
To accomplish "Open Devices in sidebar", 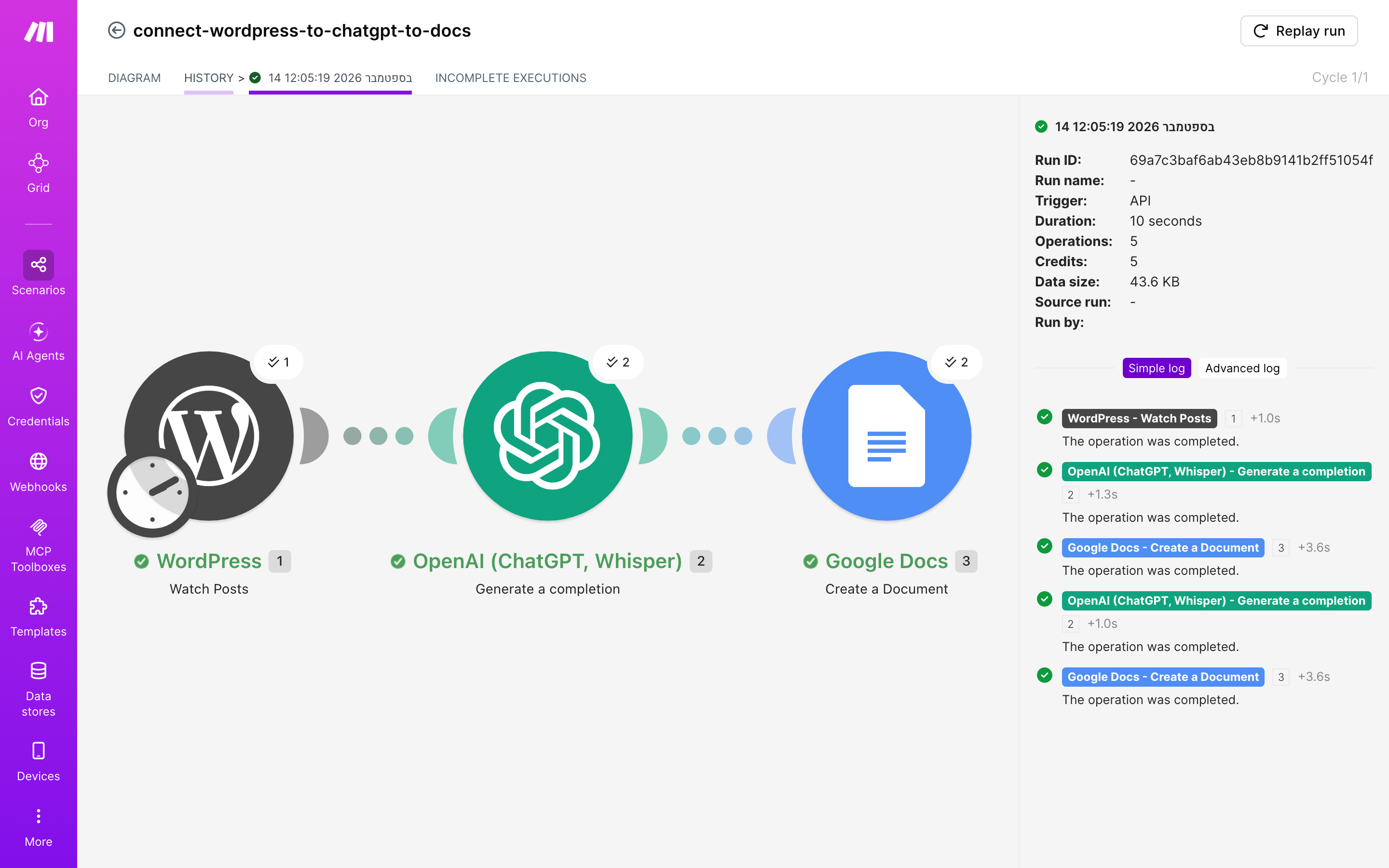I will point(39,762).
